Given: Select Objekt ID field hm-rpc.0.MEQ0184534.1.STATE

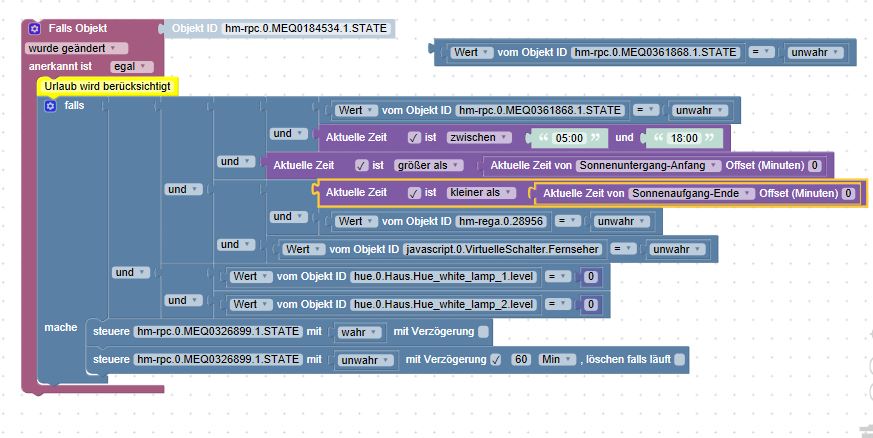Looking at the screenshot, I should (306, 28).
